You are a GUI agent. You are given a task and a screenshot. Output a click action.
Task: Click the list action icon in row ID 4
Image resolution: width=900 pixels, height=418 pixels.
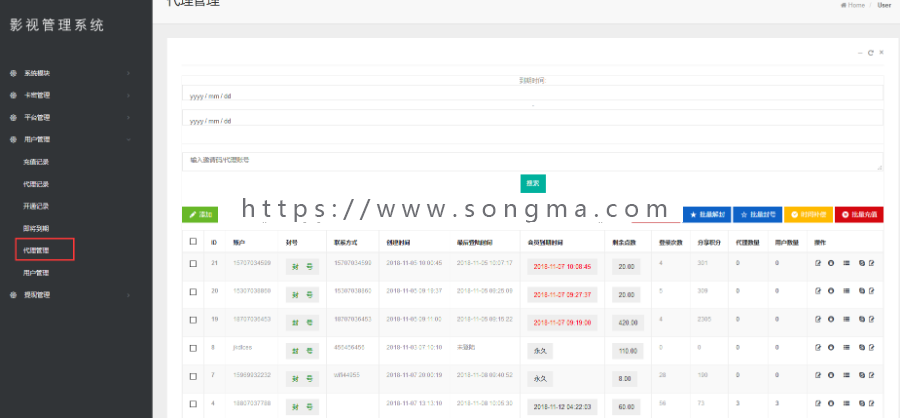point(846,404)
